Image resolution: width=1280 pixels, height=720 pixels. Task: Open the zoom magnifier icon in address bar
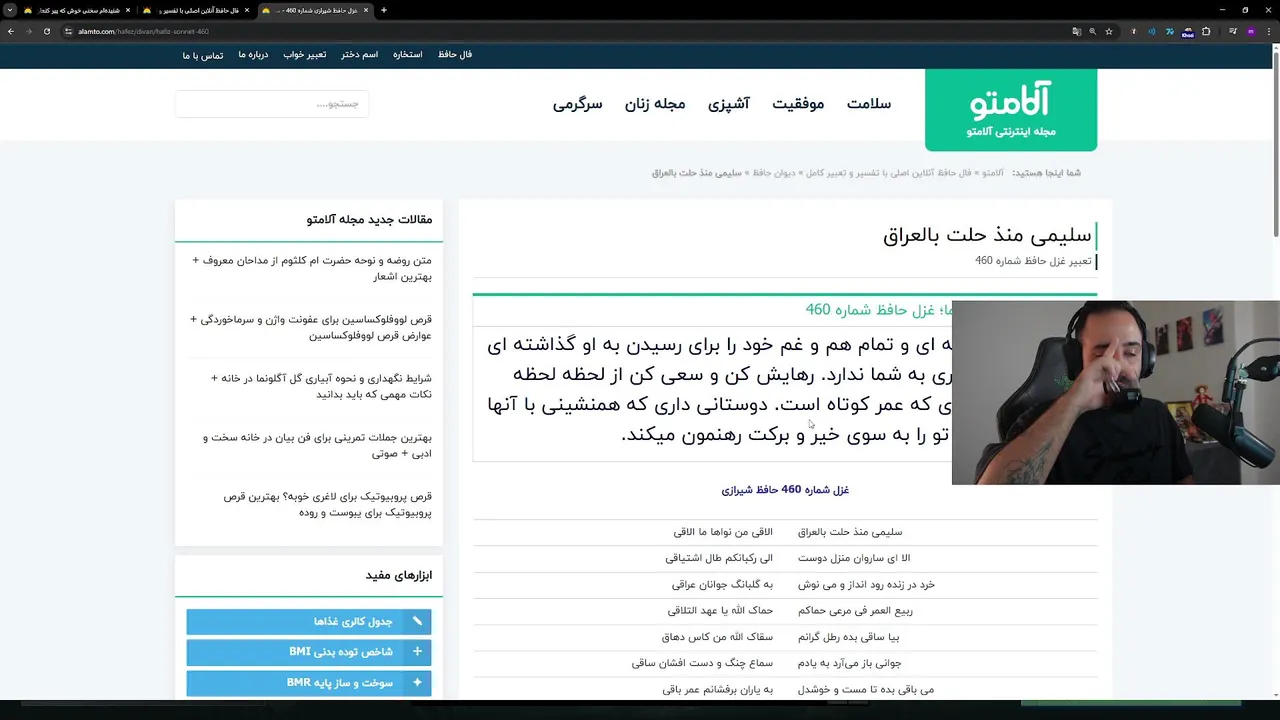click(x=1092, y=31)
